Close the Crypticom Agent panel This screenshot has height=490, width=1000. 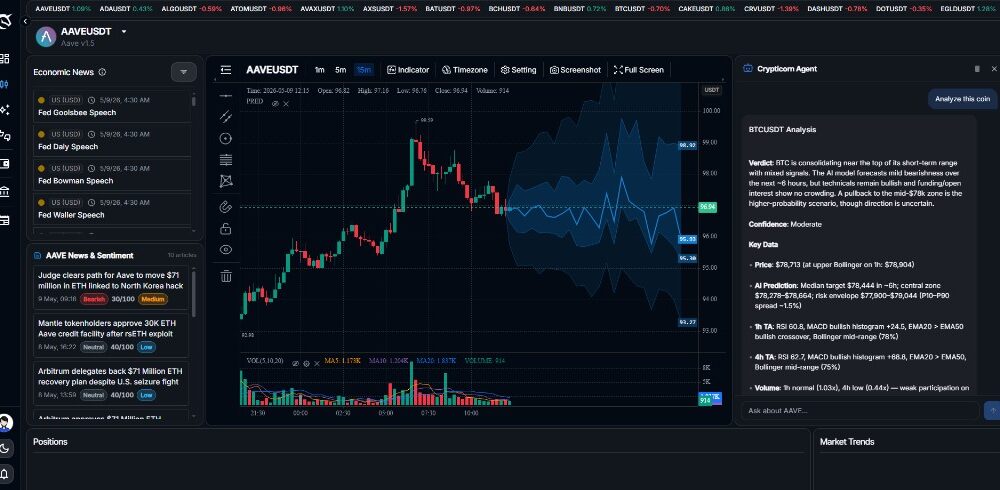click(994, 69)
